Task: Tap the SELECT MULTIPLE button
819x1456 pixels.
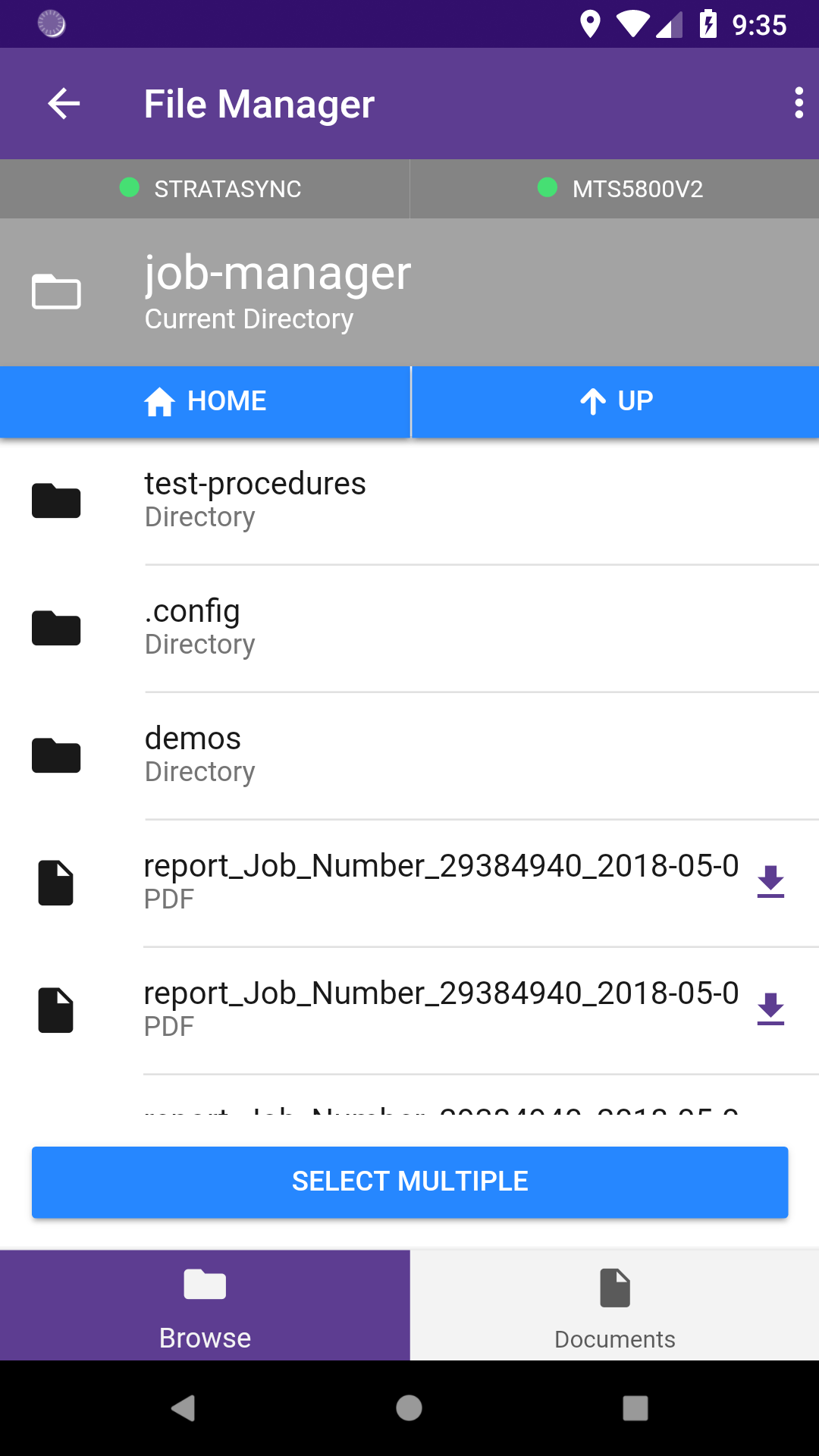Action: [x=409, y=1182]
